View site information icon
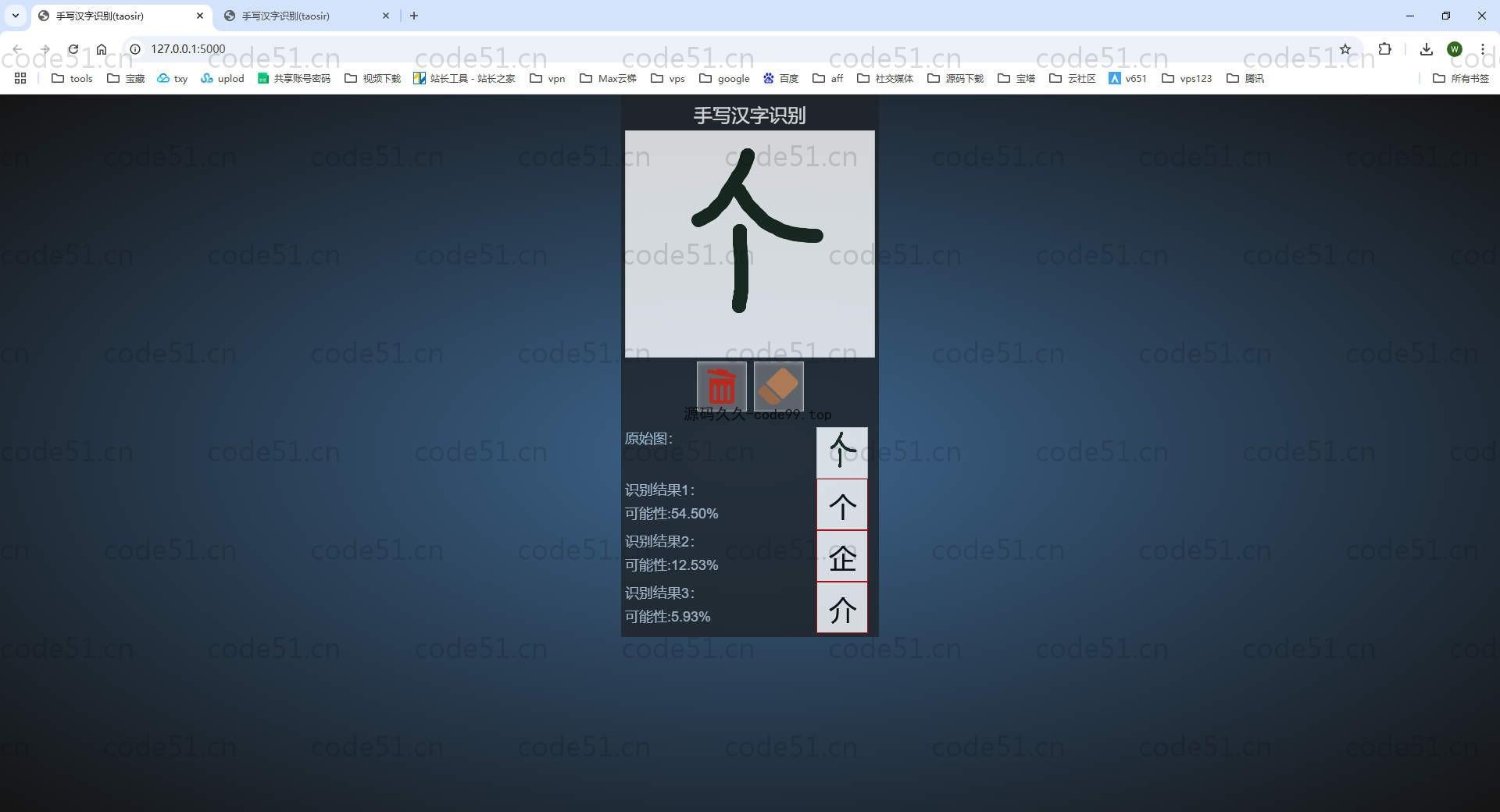1500x812 pixels. 135,48
